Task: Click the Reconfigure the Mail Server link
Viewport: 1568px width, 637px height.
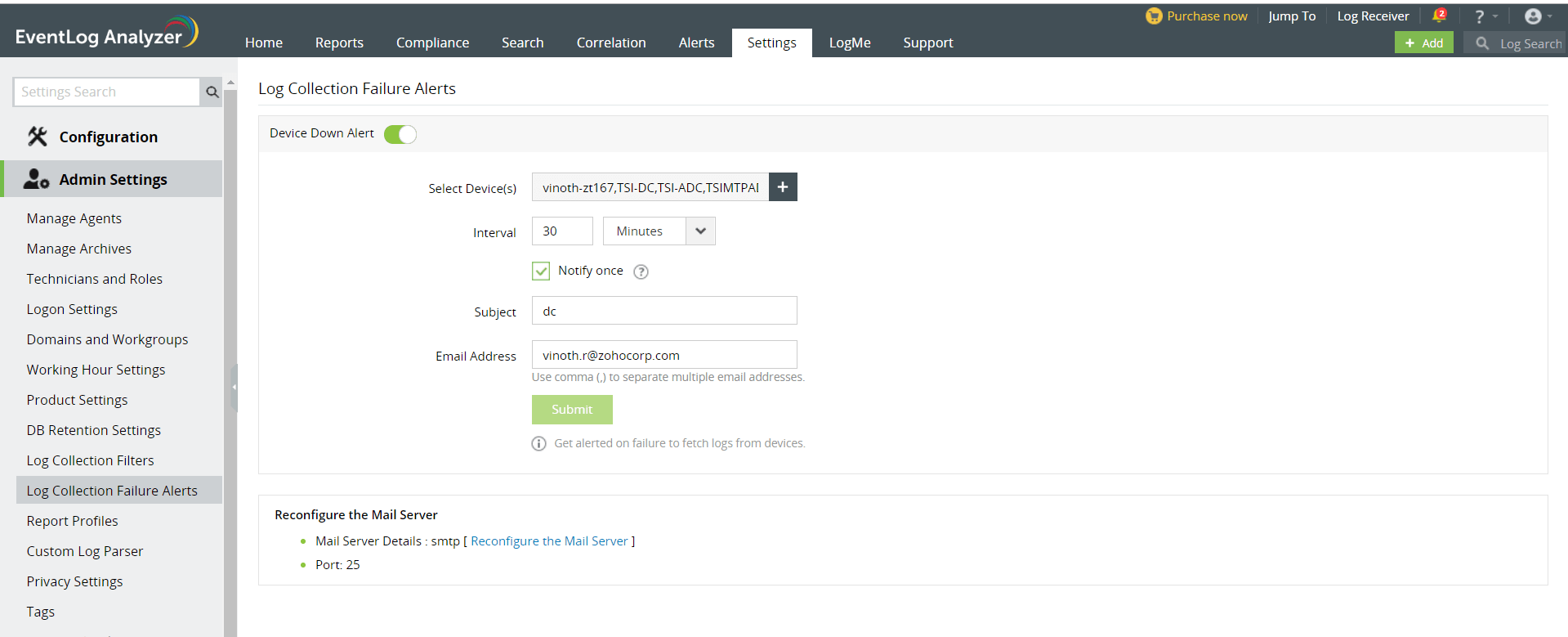Action: pyautogui.click(x=549, y=541)
